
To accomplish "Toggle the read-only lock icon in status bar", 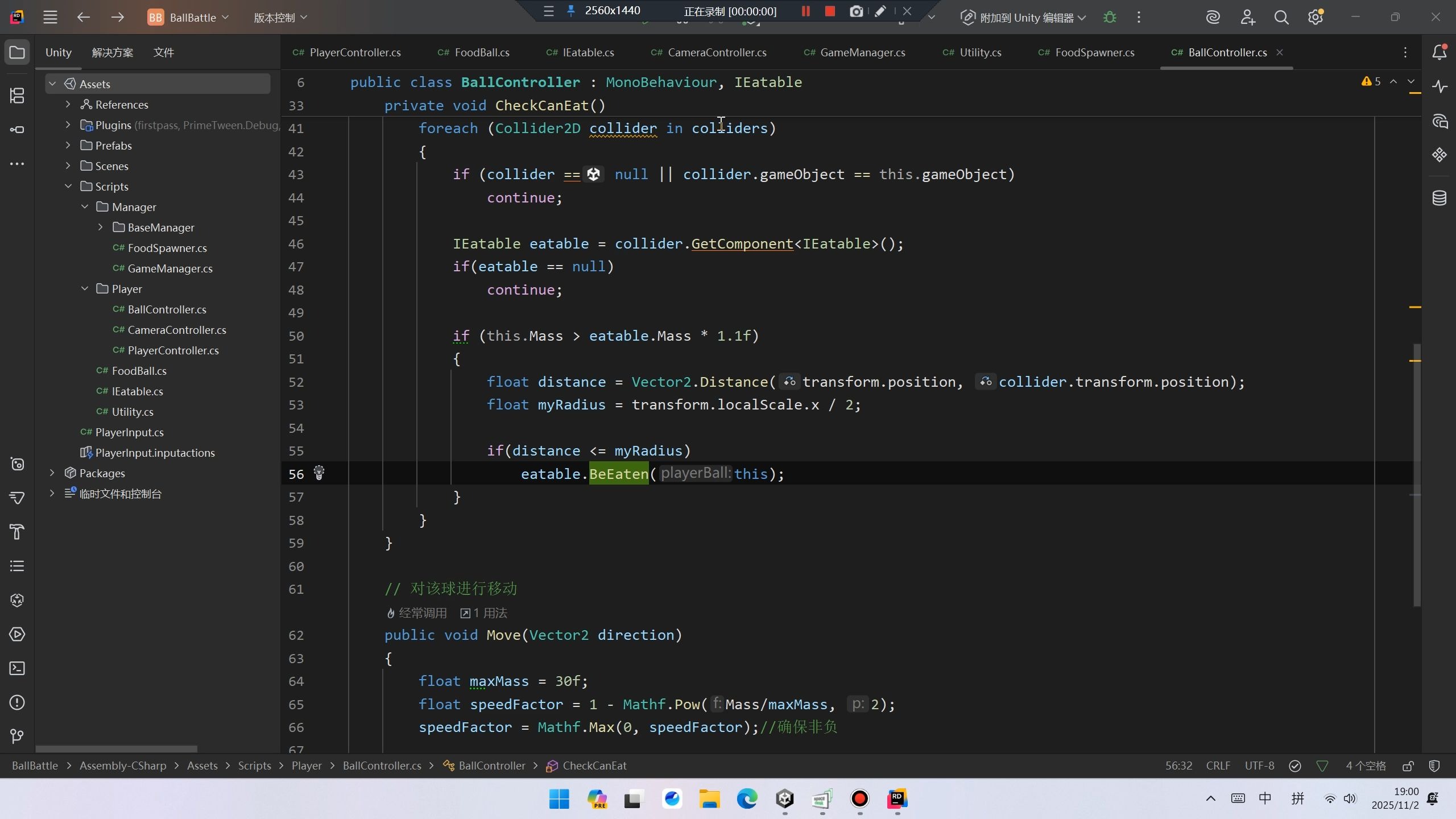I will 1408,766.
